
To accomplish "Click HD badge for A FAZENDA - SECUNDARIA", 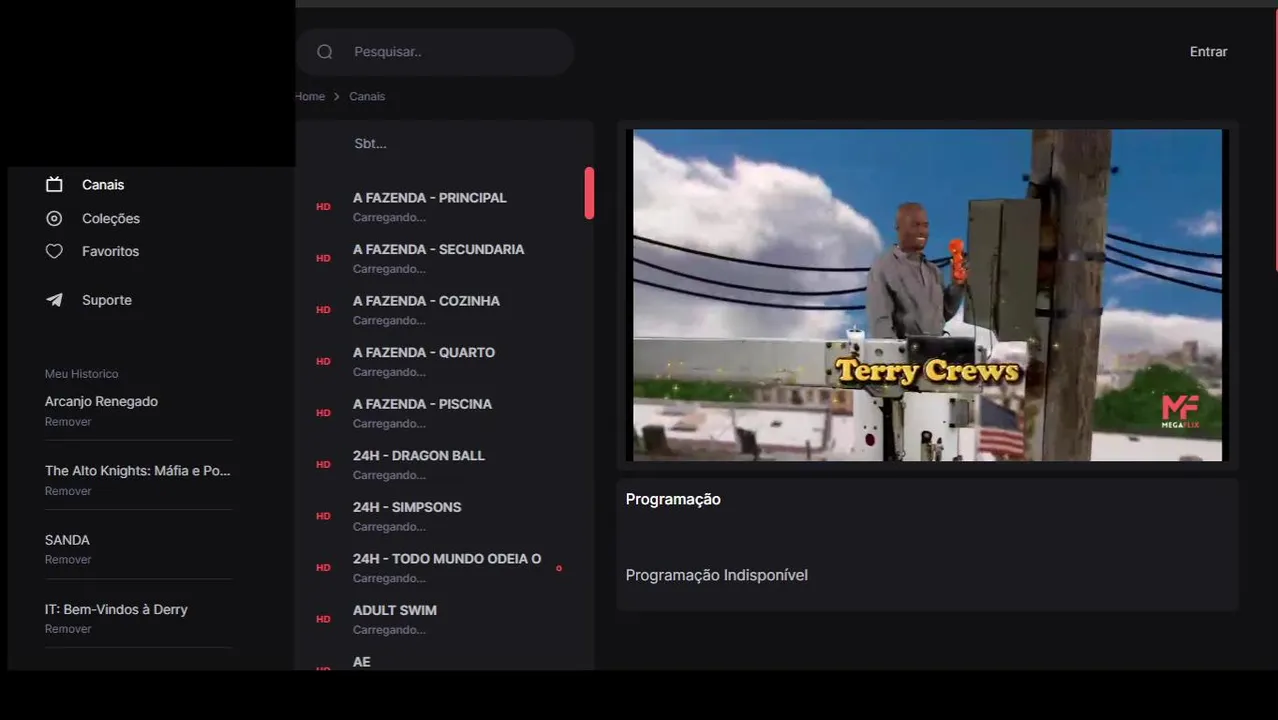I will (323, 258).
